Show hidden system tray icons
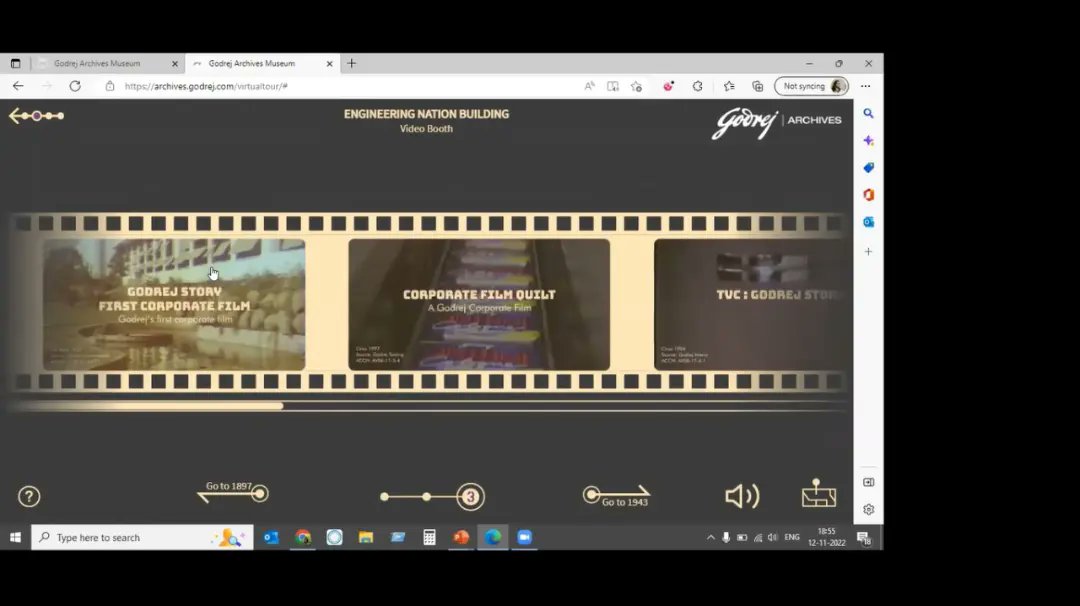This screenshot has width=1080, height=606. [x=711, y=537]
